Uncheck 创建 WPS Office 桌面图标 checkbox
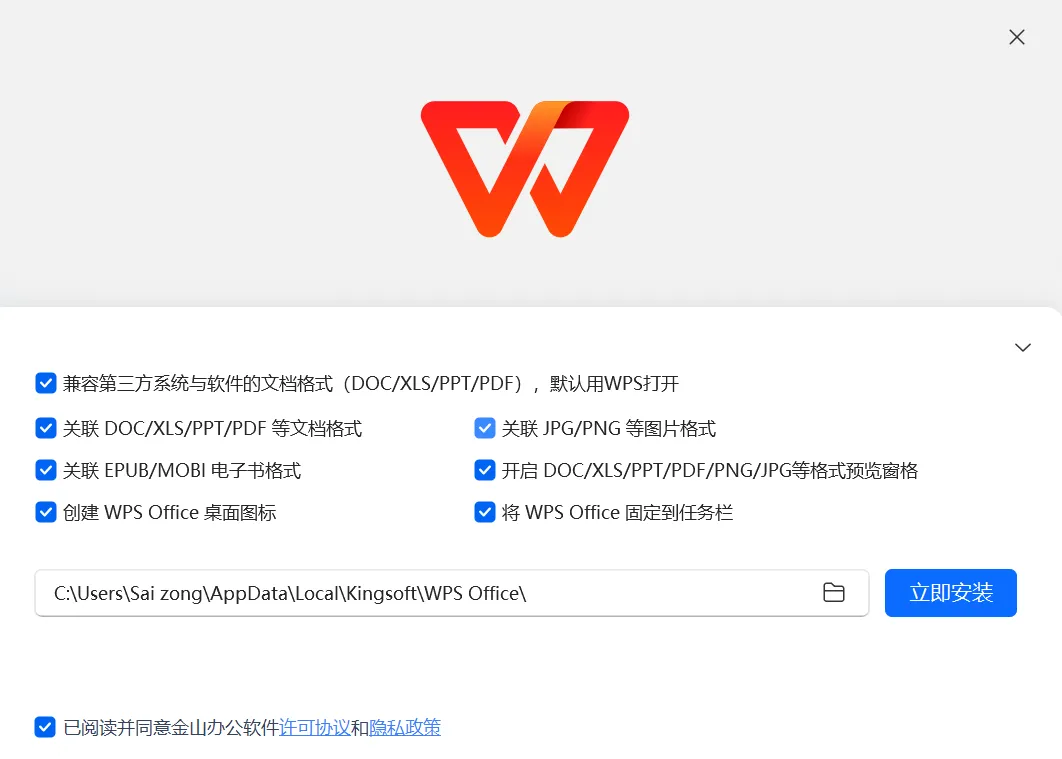 click(45, 512)
